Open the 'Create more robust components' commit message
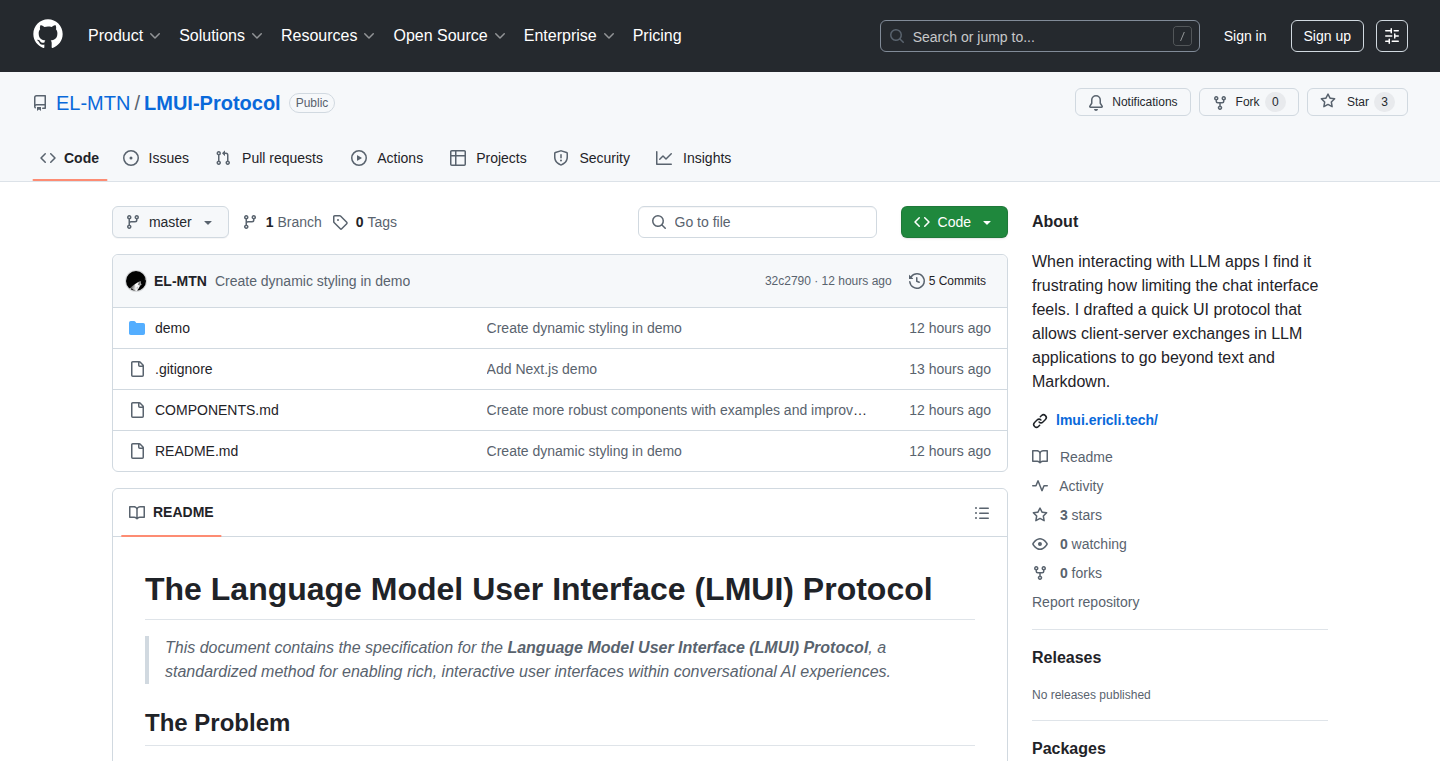The image size is (1440, 761). click(677, 410)
